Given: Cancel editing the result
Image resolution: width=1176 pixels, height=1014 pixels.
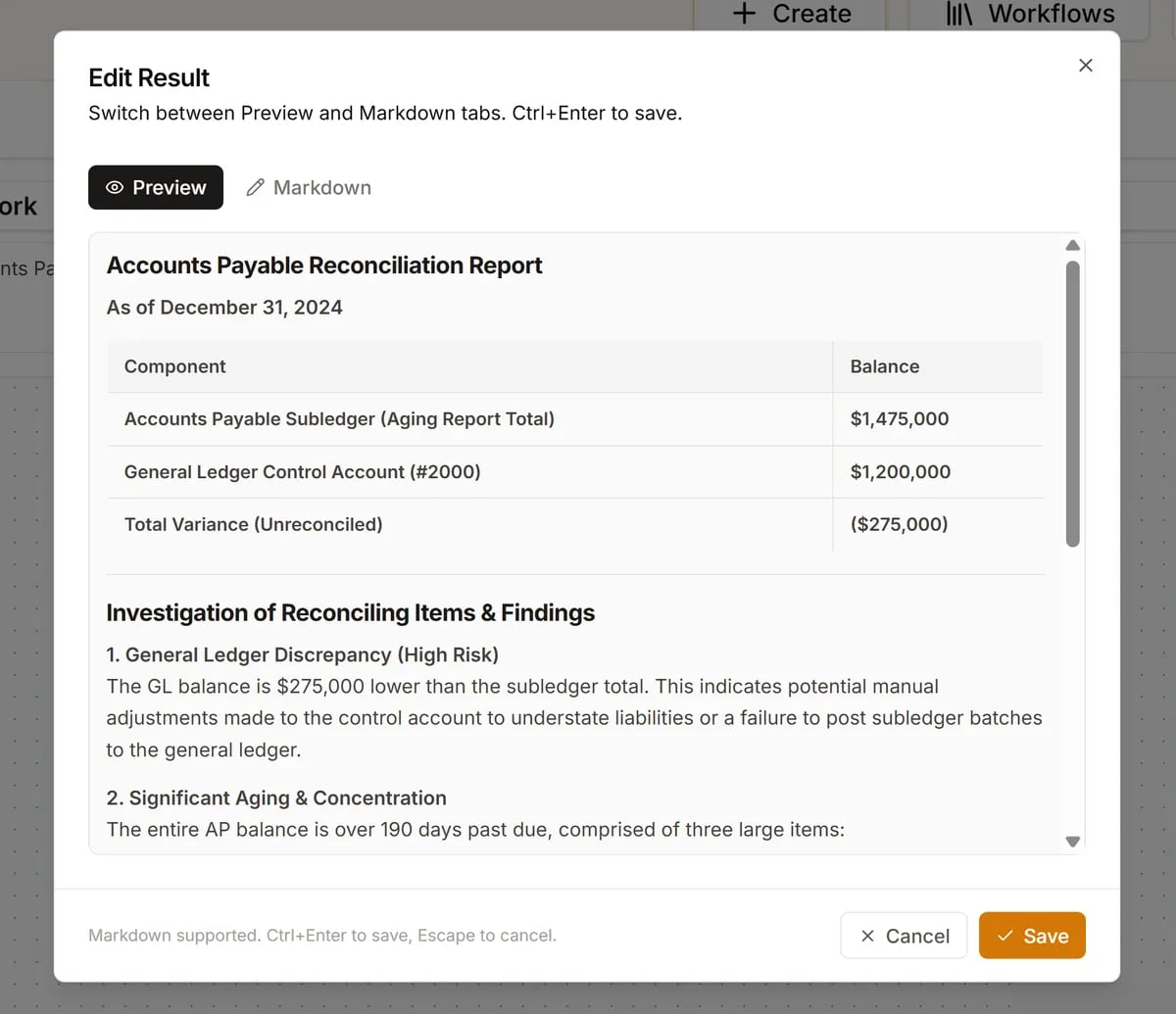Looking at the screenshot, I should 903,936.
